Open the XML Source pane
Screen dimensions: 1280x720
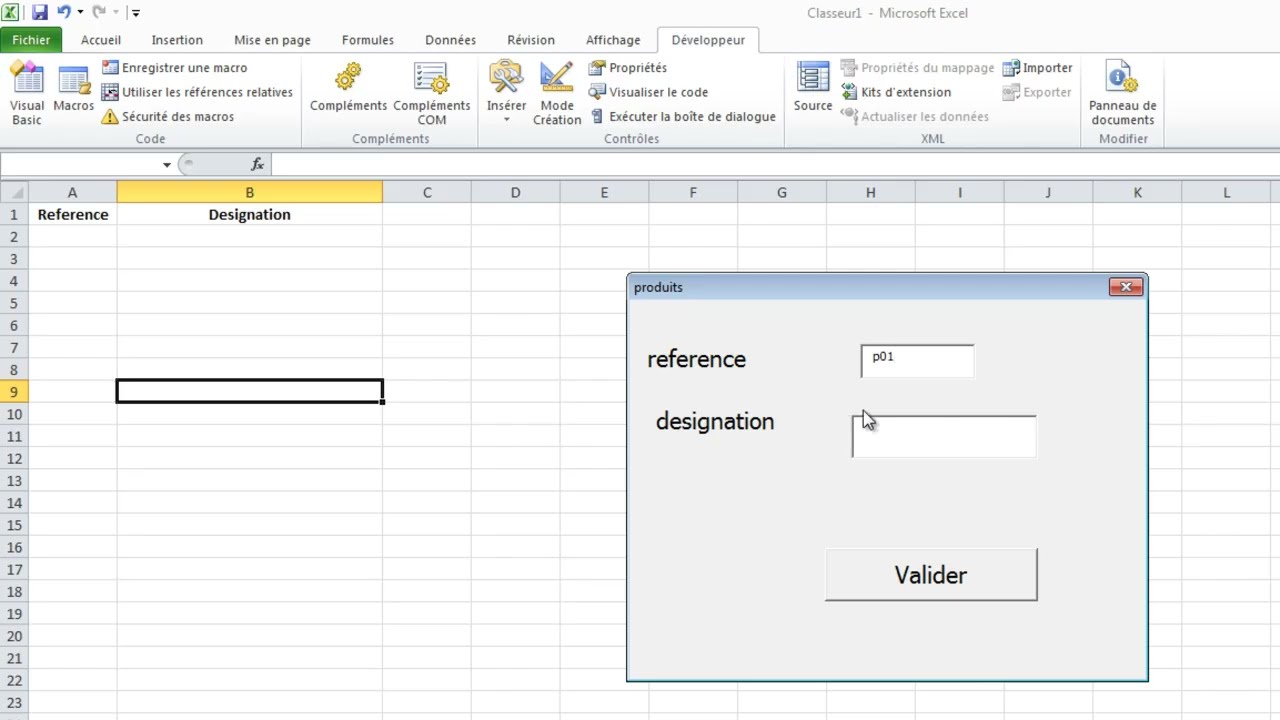point(813,89)
